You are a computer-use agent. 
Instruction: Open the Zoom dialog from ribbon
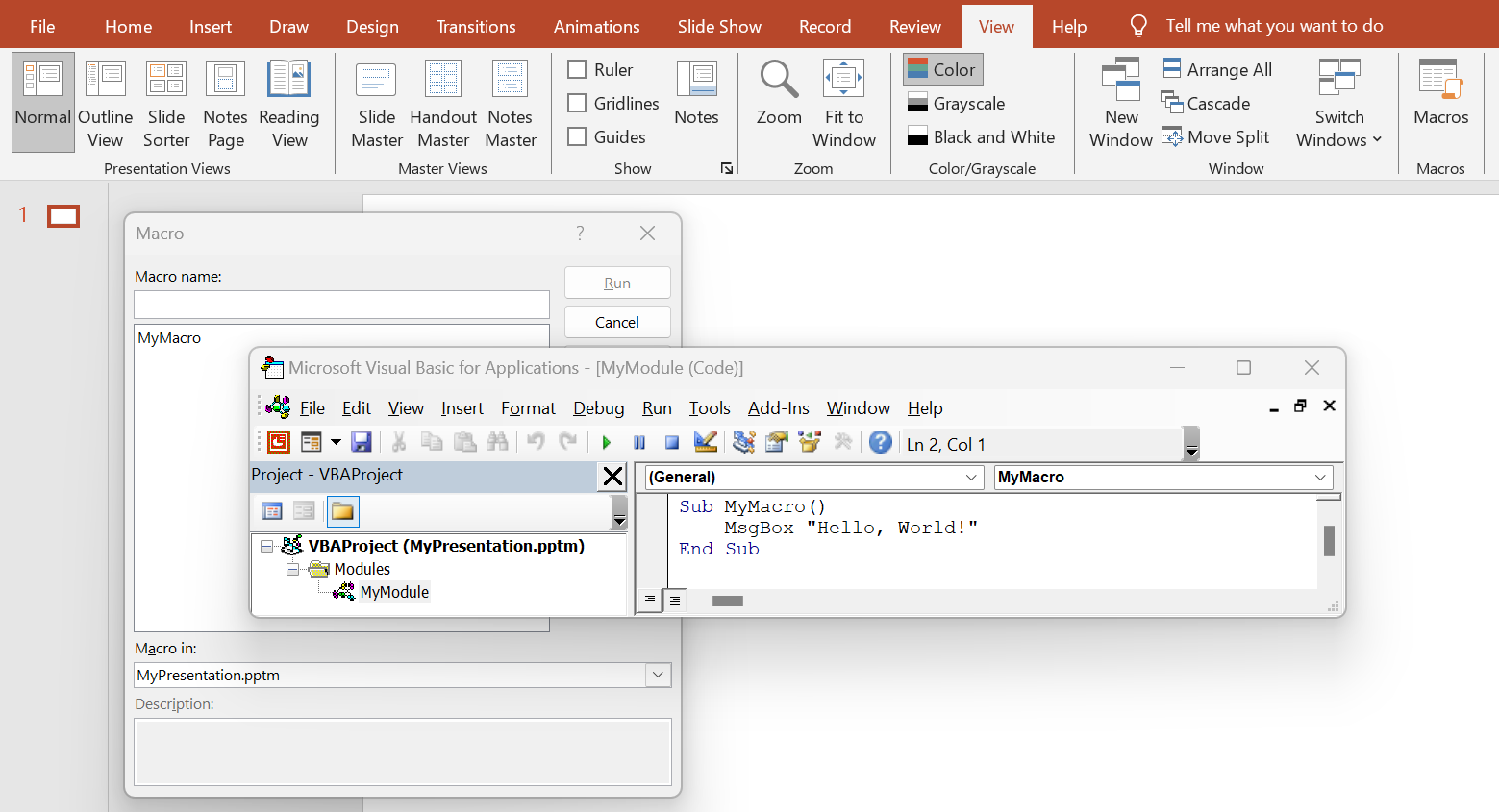point(779,92)
